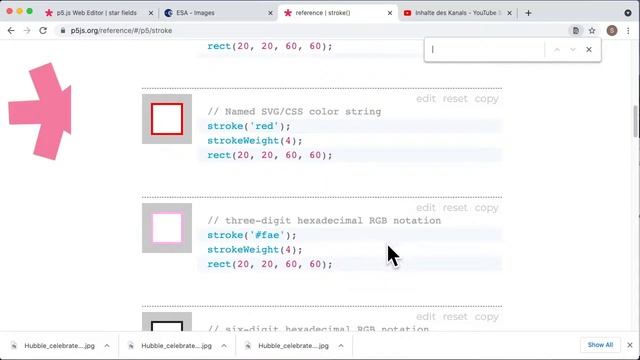The height and width of the screenshot is (360, 640).
Task: Copy the 'red' stroke example code
Action: coord(486,99)
